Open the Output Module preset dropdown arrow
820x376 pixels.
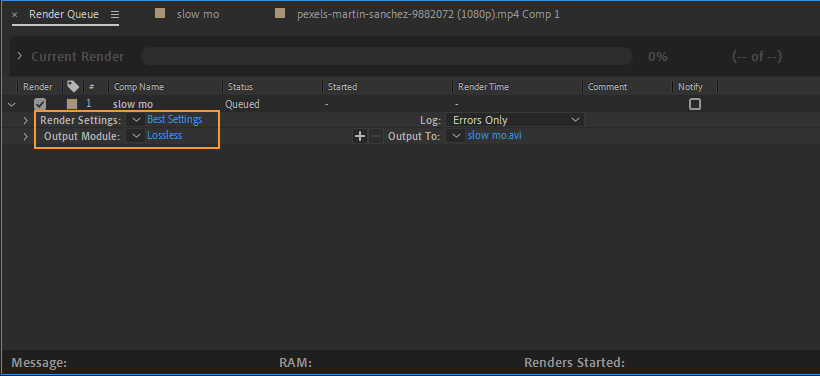(136, 136)
